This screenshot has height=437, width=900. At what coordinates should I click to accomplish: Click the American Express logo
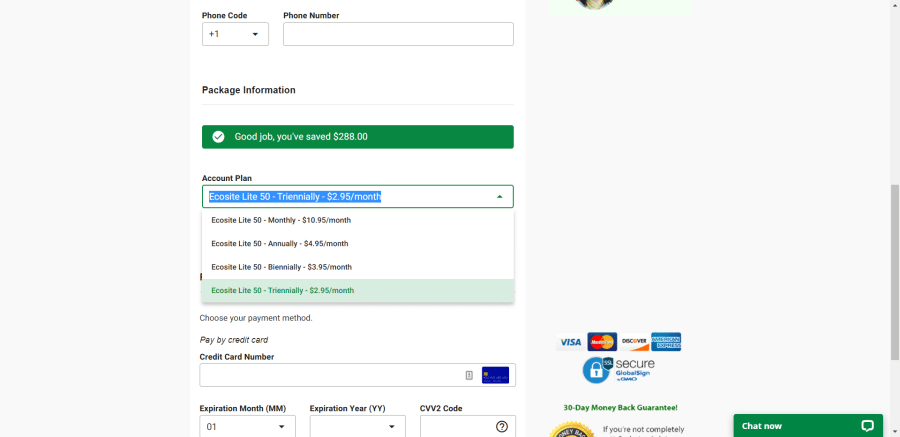(x=666, y=342)
